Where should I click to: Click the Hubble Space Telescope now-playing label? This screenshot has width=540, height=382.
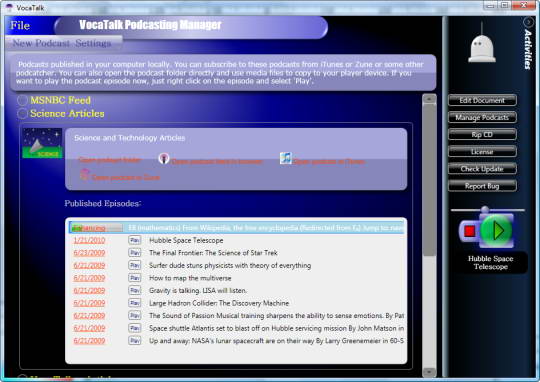tap(490, 262)
